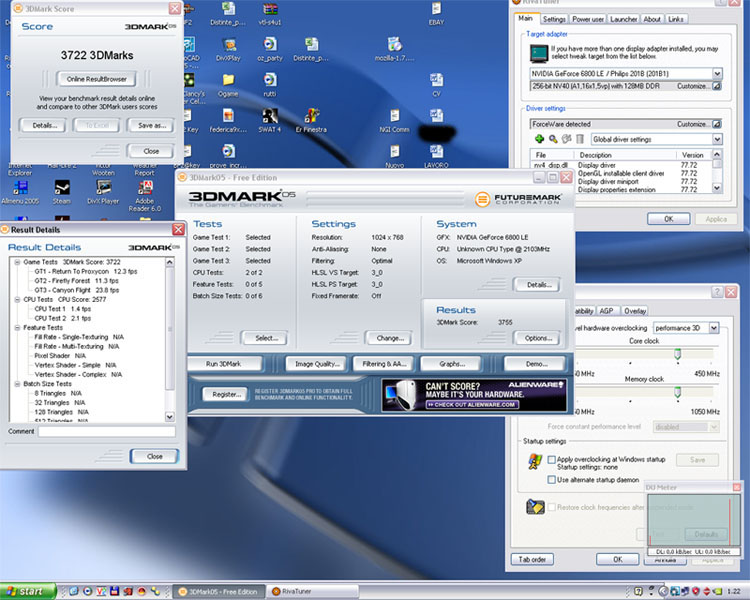Switch to RivaTuner taskbar button
The height and width of the screenshot is (600, 750).
[313, 592]
